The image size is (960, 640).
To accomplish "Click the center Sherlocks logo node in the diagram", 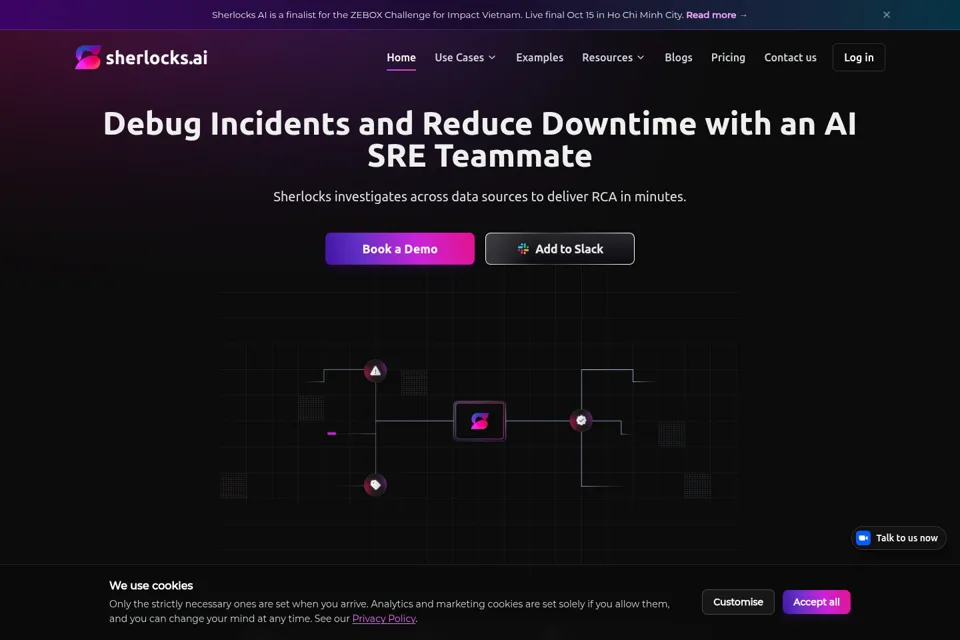I will [479, 421].
